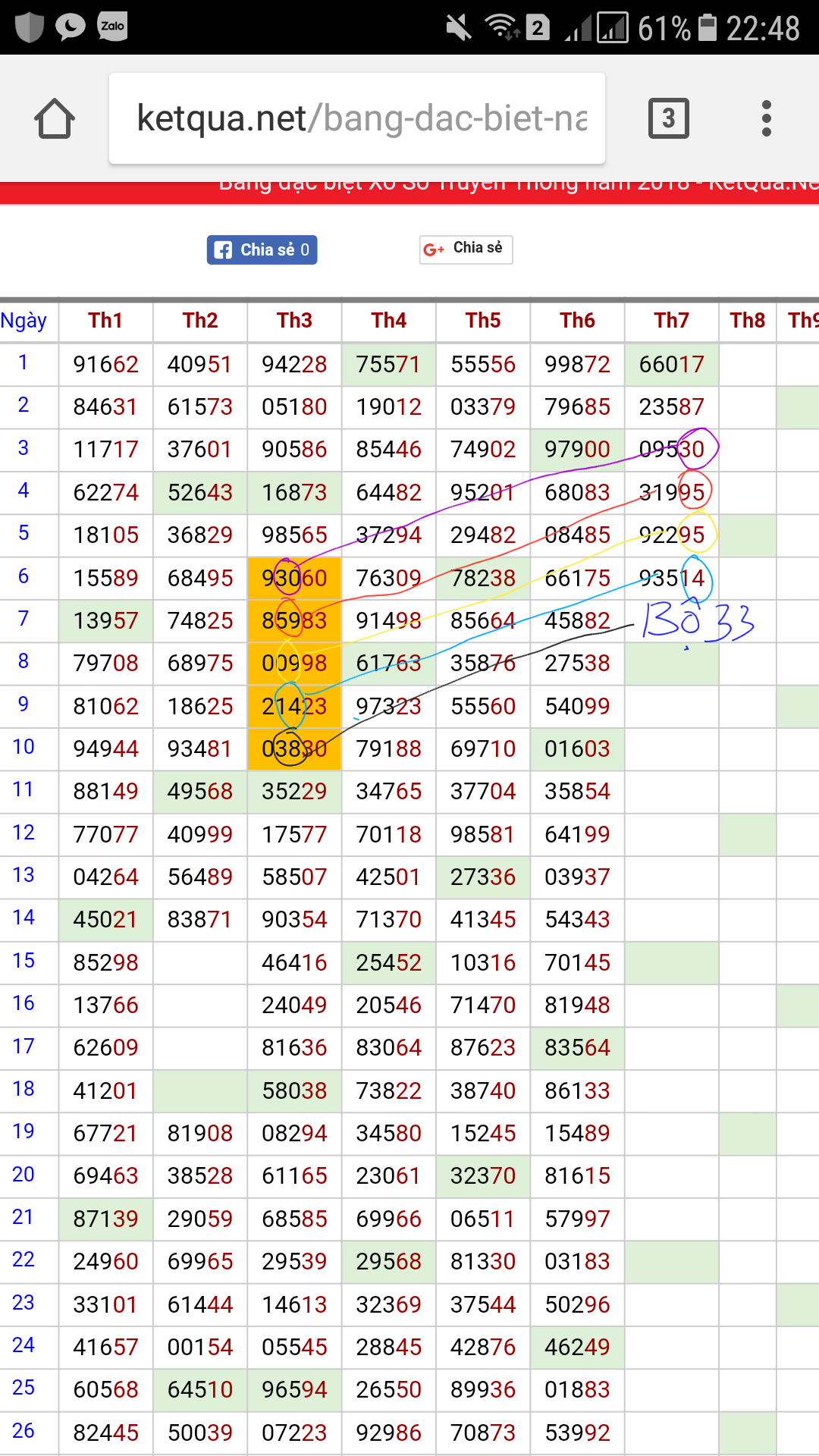Click highlighted result 21423

294,707
